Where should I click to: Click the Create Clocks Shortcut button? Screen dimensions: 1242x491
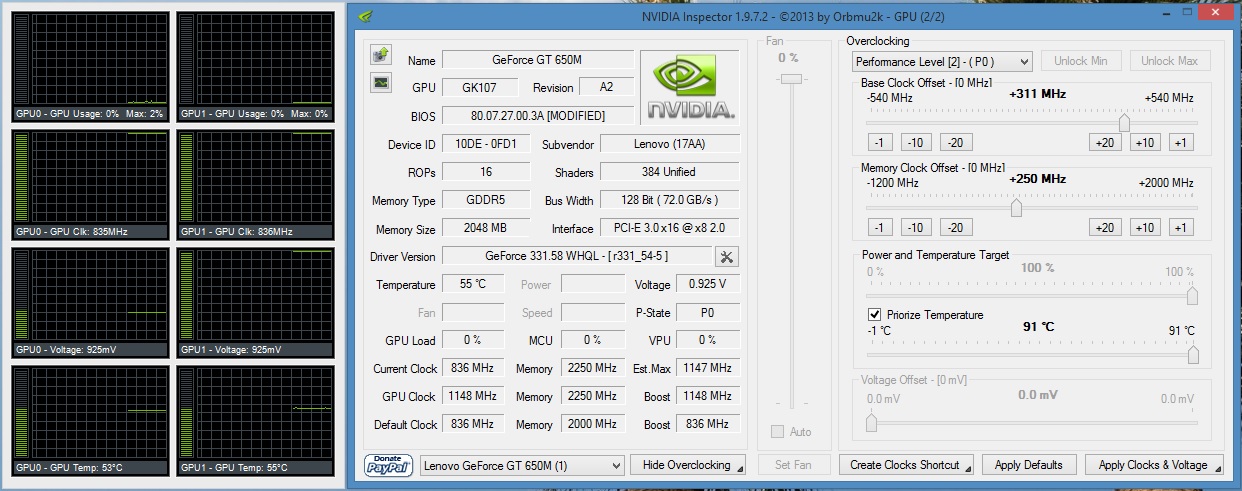pyautogui.click(x=908, y=465)
